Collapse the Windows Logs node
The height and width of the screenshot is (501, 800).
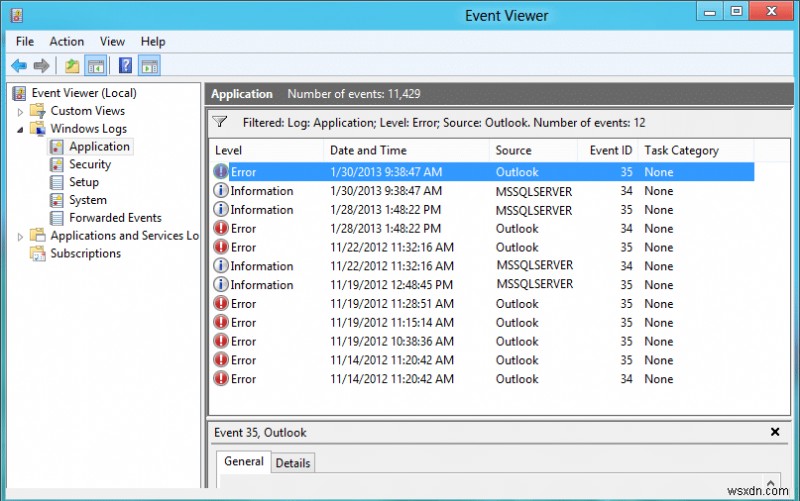[x=20, y=130]
